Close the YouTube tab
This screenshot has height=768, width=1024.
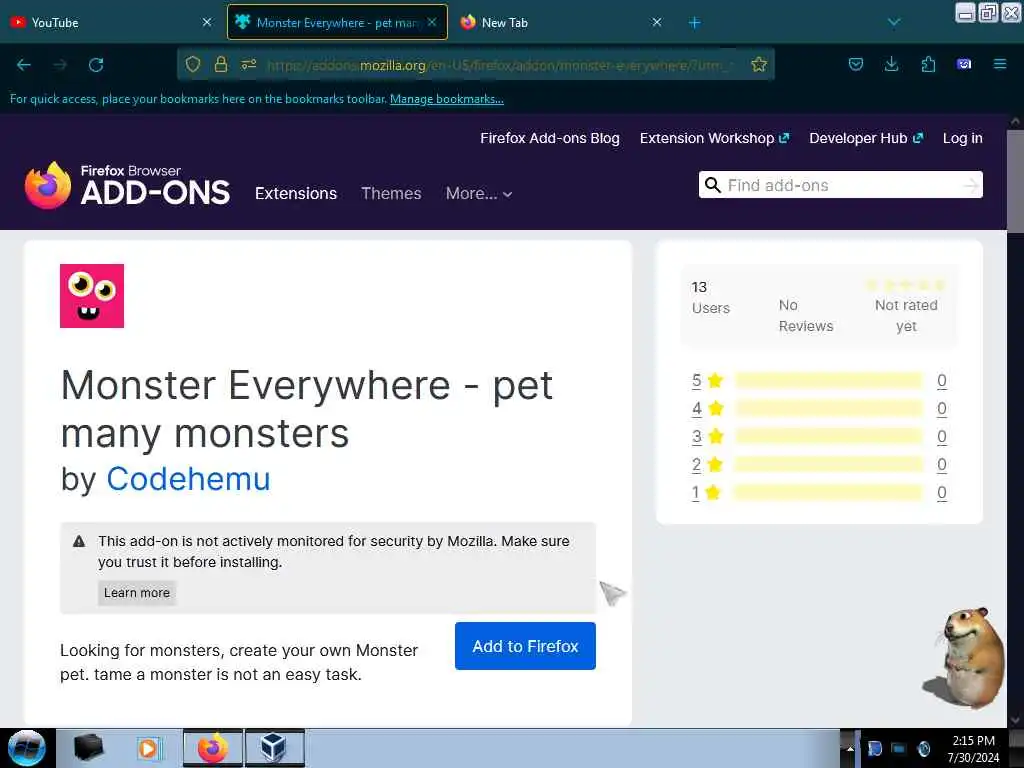[207, 22]
